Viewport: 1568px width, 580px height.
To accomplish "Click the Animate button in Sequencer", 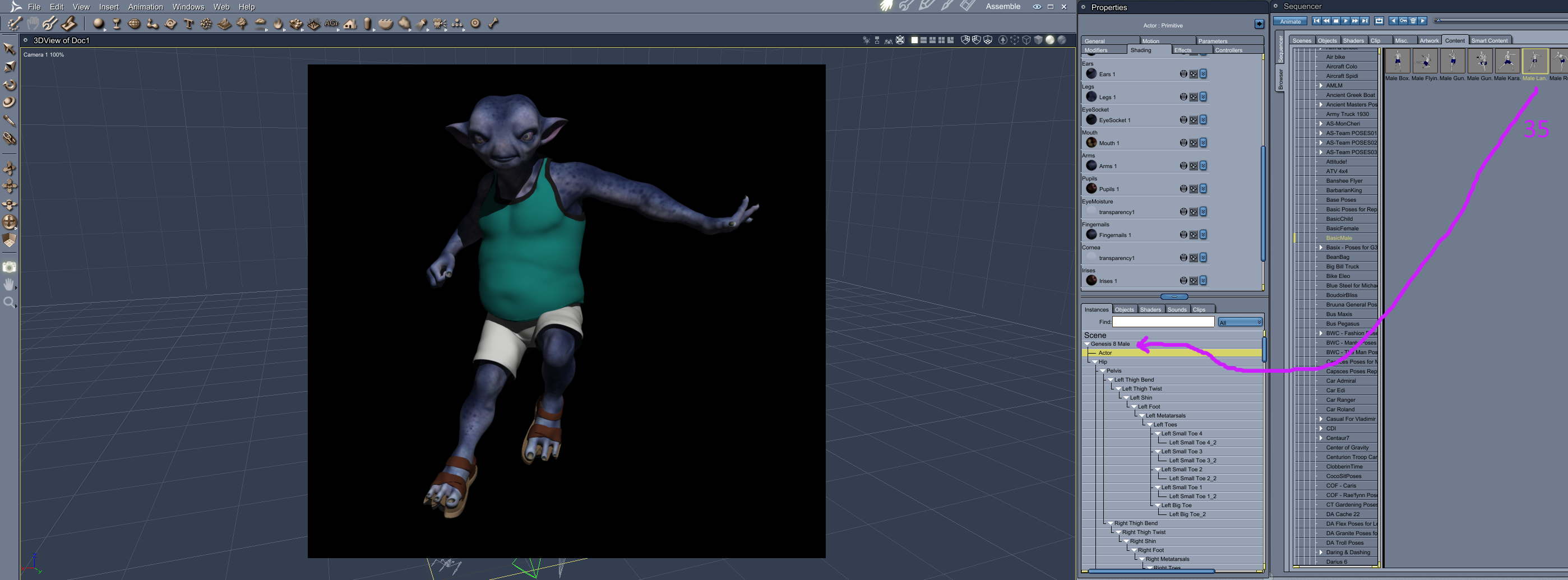I will (x=1290, y=21).
